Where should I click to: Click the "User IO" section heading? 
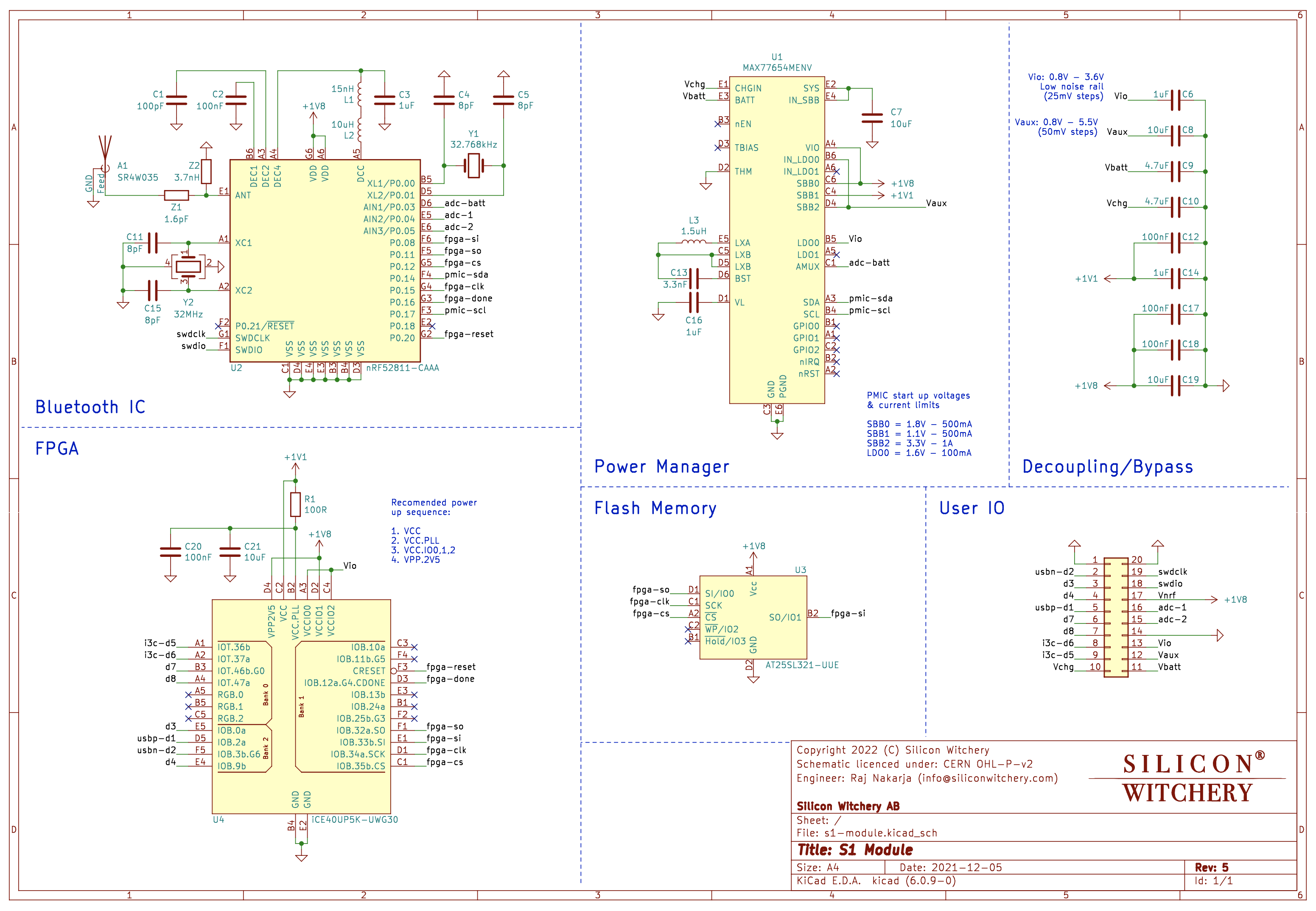[x=972, y=508]
